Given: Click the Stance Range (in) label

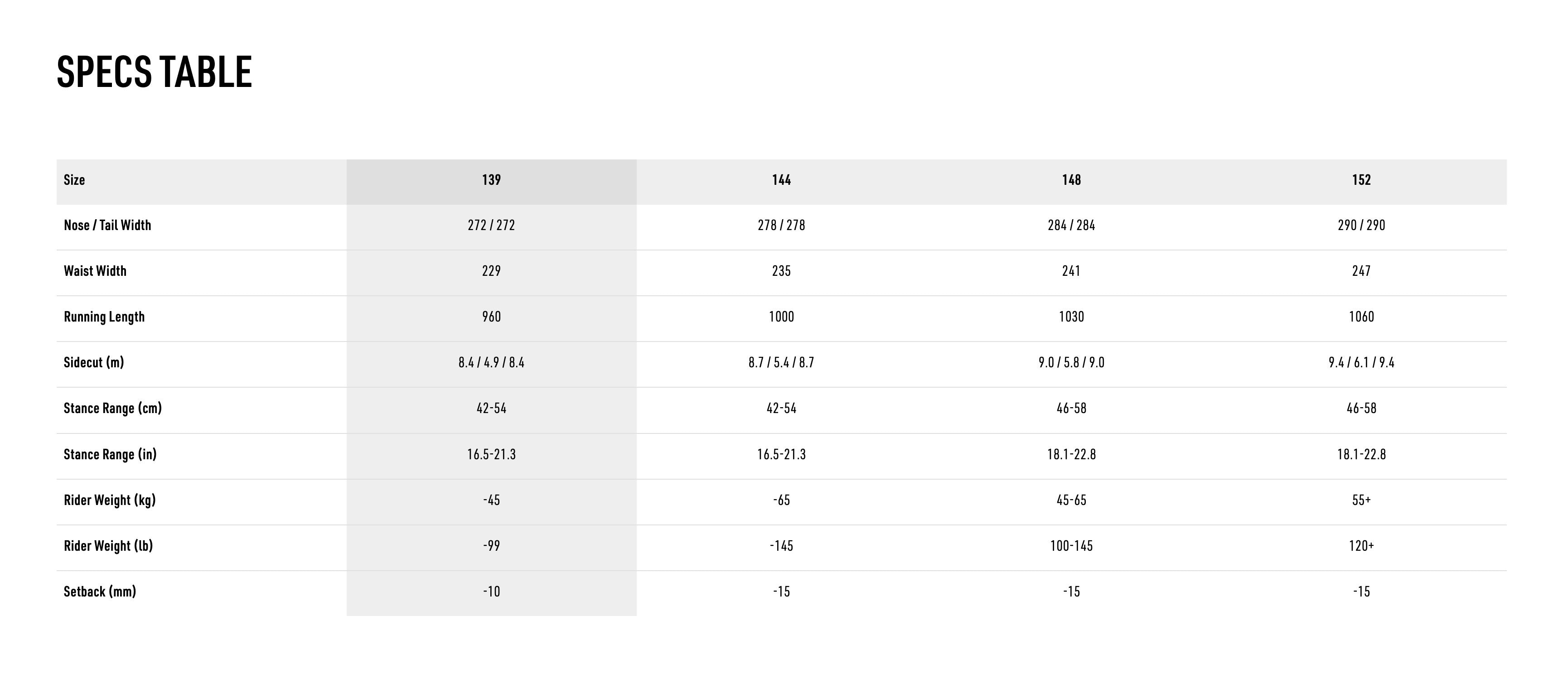Looking at the screenshot, I should coord(110,454).
